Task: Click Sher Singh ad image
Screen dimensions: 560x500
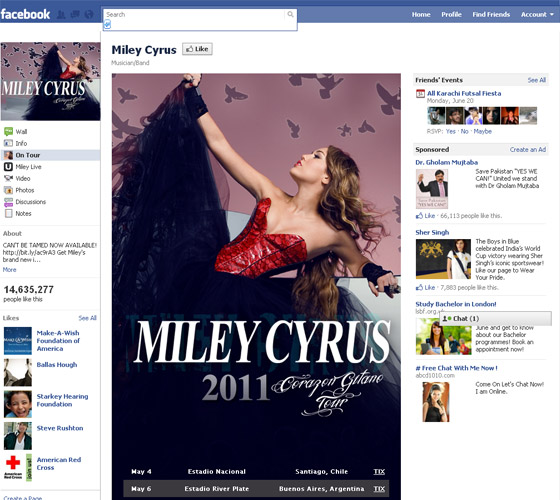Action: 443,259
